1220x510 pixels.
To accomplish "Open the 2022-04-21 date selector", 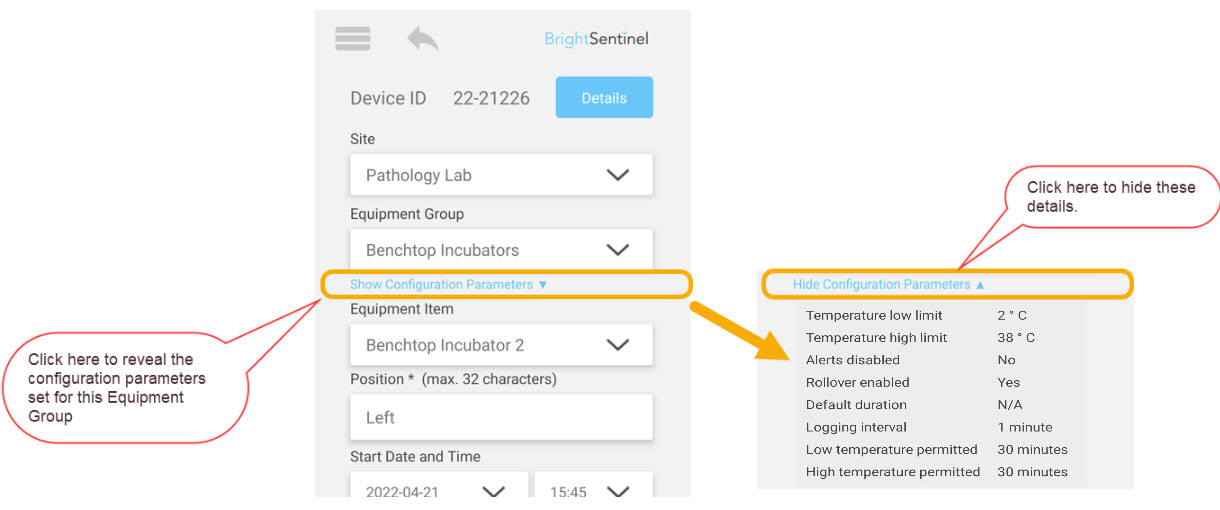I will pyautogui.click(x=438, y=486).
